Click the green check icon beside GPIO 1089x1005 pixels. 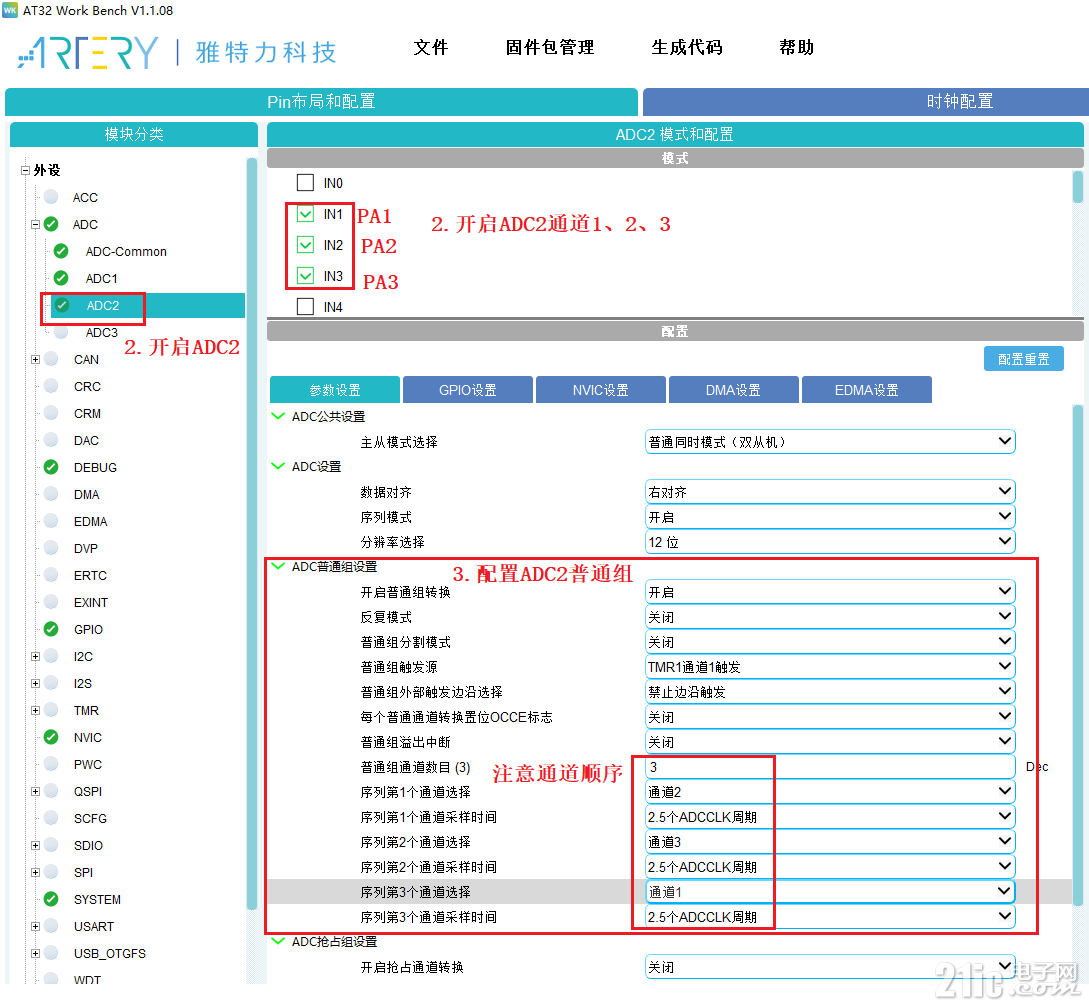tap(51, 629)
